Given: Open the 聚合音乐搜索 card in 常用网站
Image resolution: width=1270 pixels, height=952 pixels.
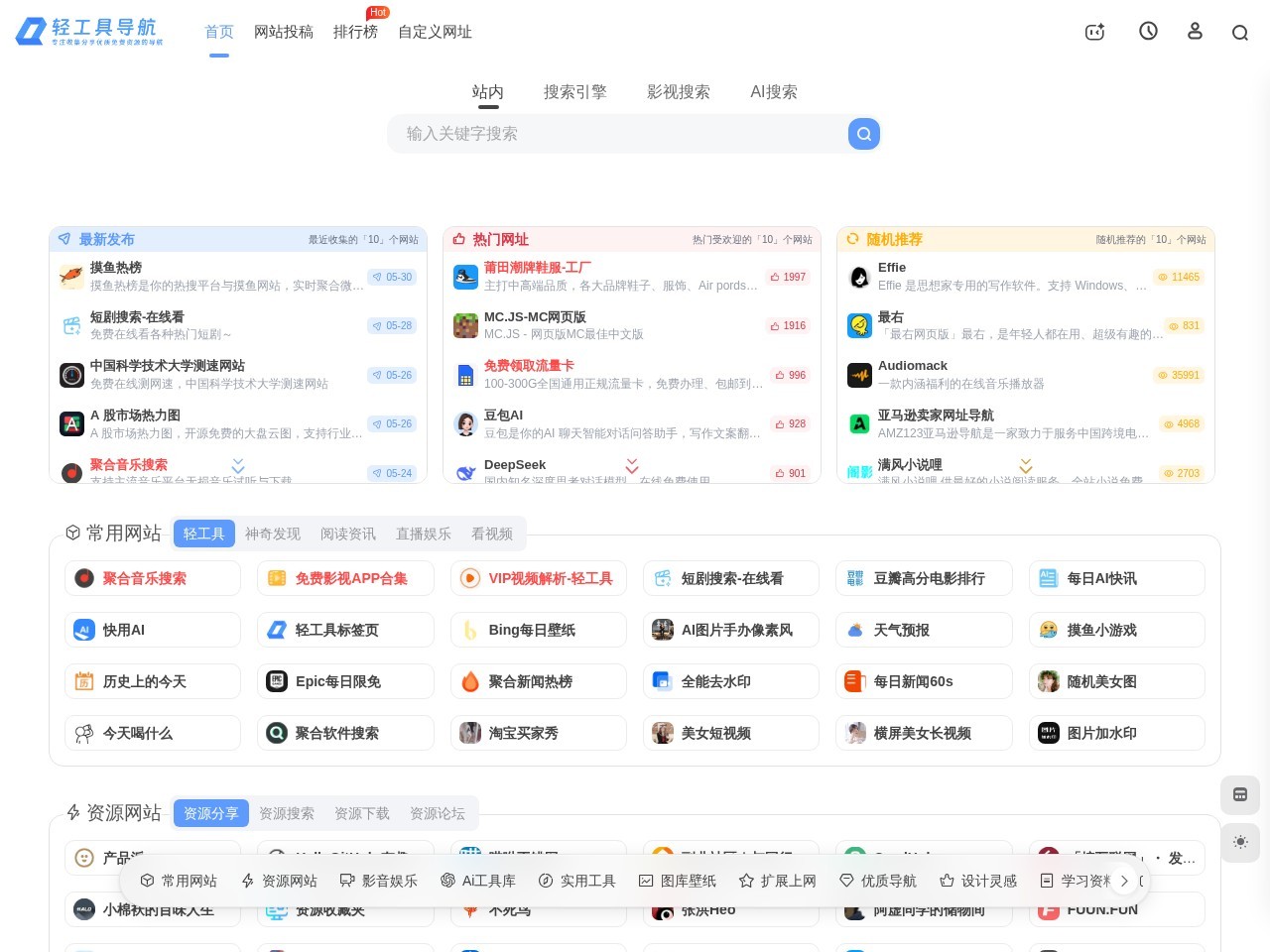Looking at the screenshot, I should [153, 578].
